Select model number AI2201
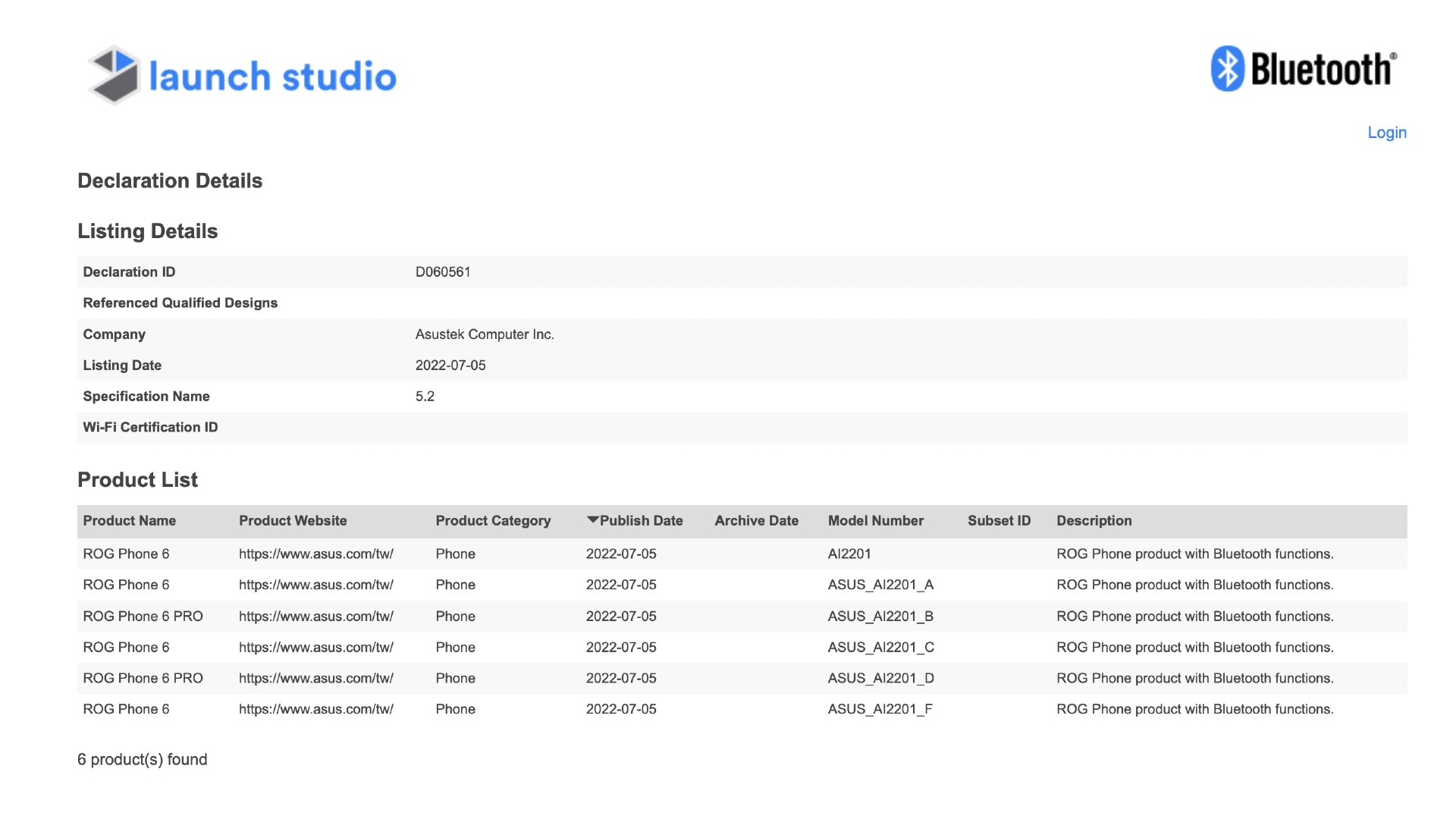1456x819 pixels. click(849, 554)
